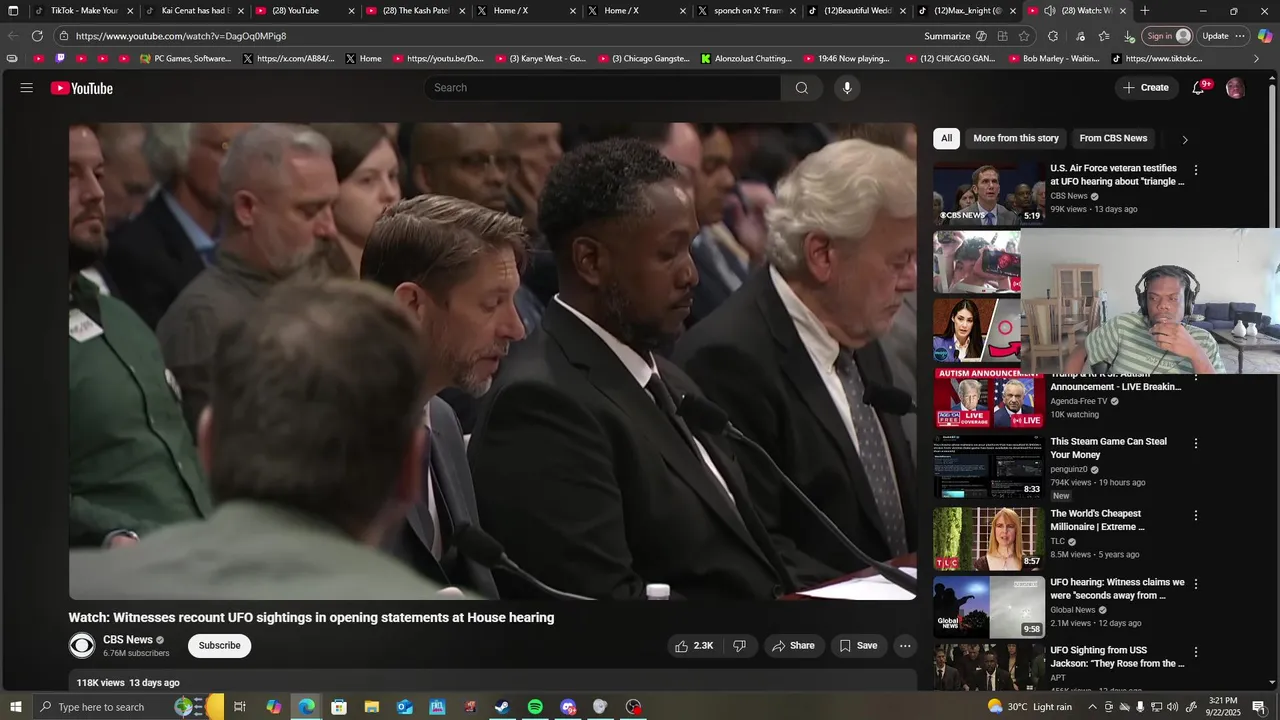Select From CBS News chip
This screenshot has height=720, width=1280.
pos(1113,138)
